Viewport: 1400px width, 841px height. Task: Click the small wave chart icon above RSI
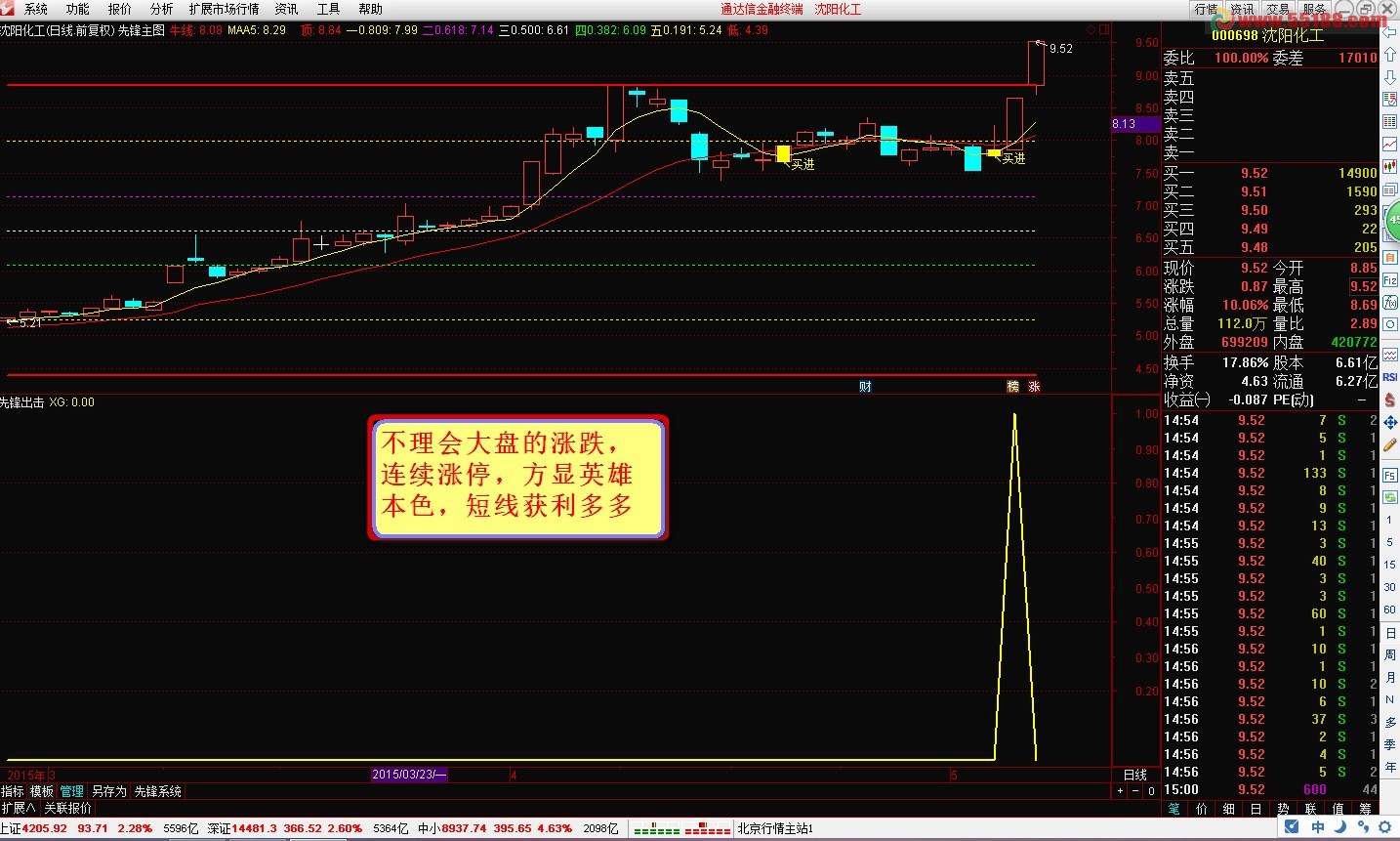click(x=1390, y=355)
